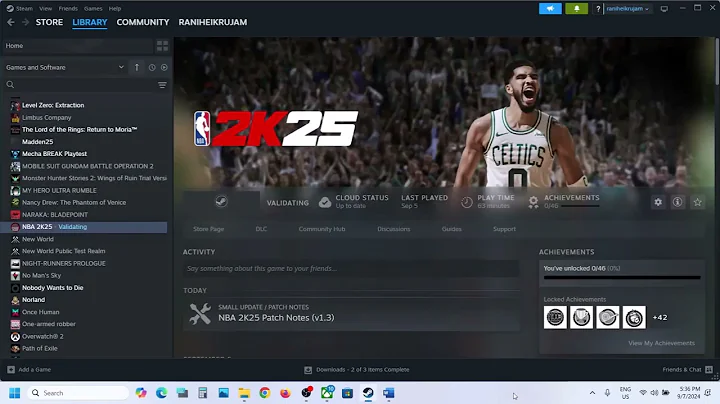Toggle the recent activity clock filter
This screenshot has height=404, width=720.
[x=152, y=67]
